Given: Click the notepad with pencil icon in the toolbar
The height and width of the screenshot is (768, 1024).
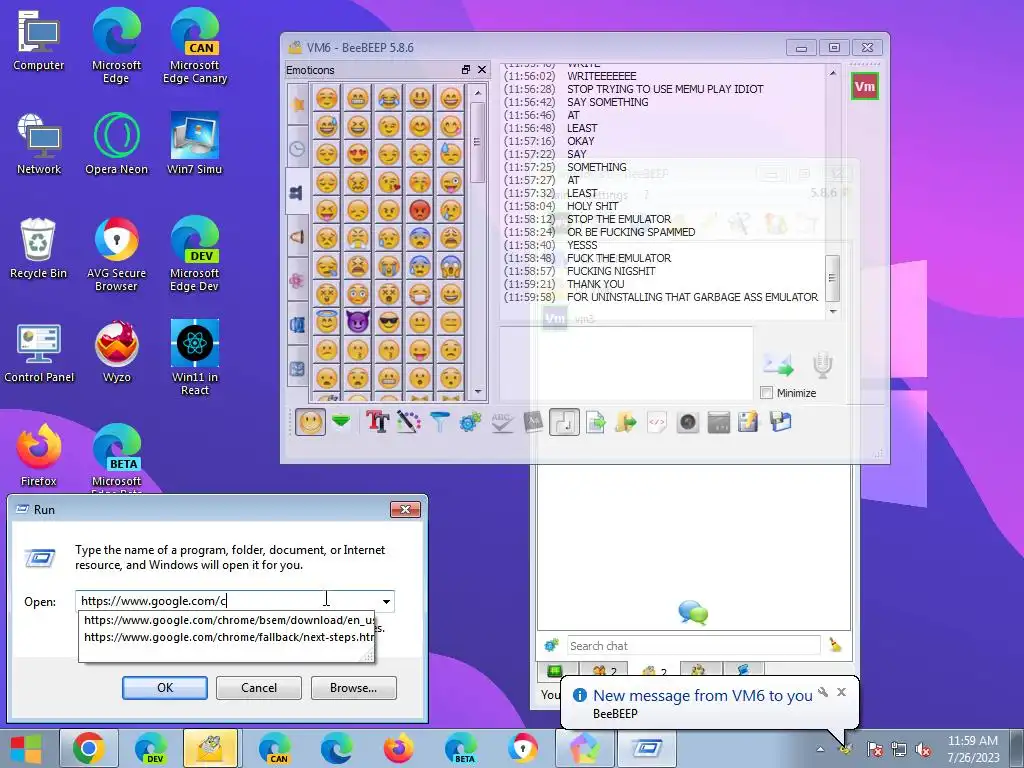Looking at the screenshot, I should click(x=749, y=423).
